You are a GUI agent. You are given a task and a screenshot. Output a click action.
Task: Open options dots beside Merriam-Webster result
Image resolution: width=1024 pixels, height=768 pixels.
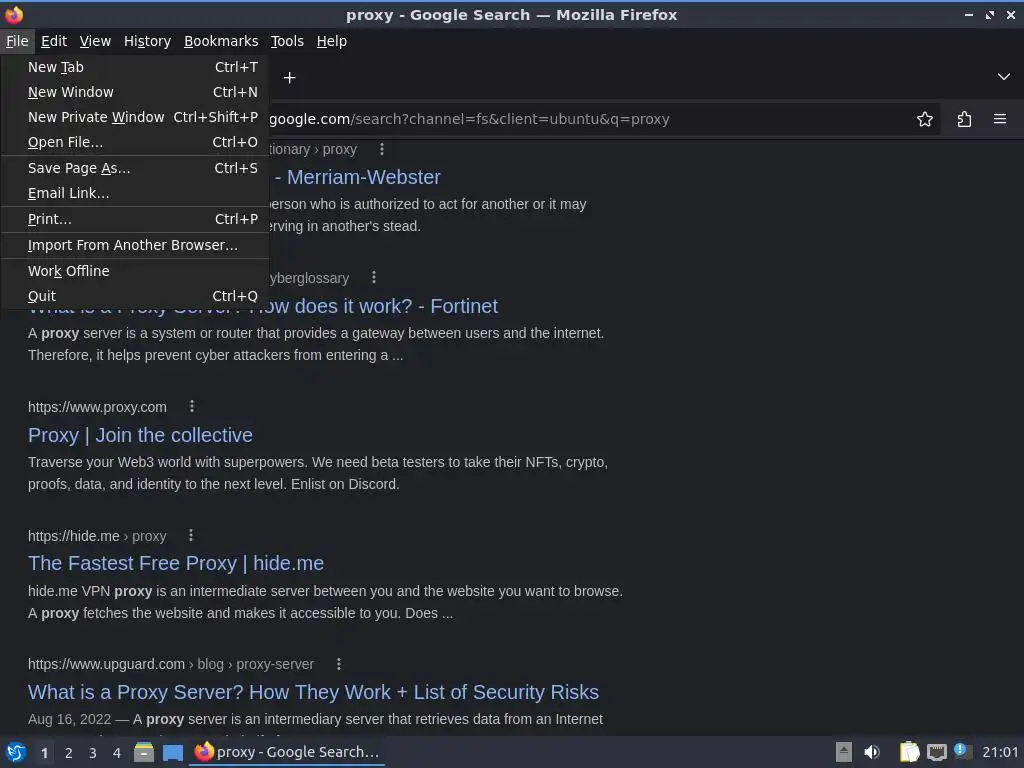381,150
